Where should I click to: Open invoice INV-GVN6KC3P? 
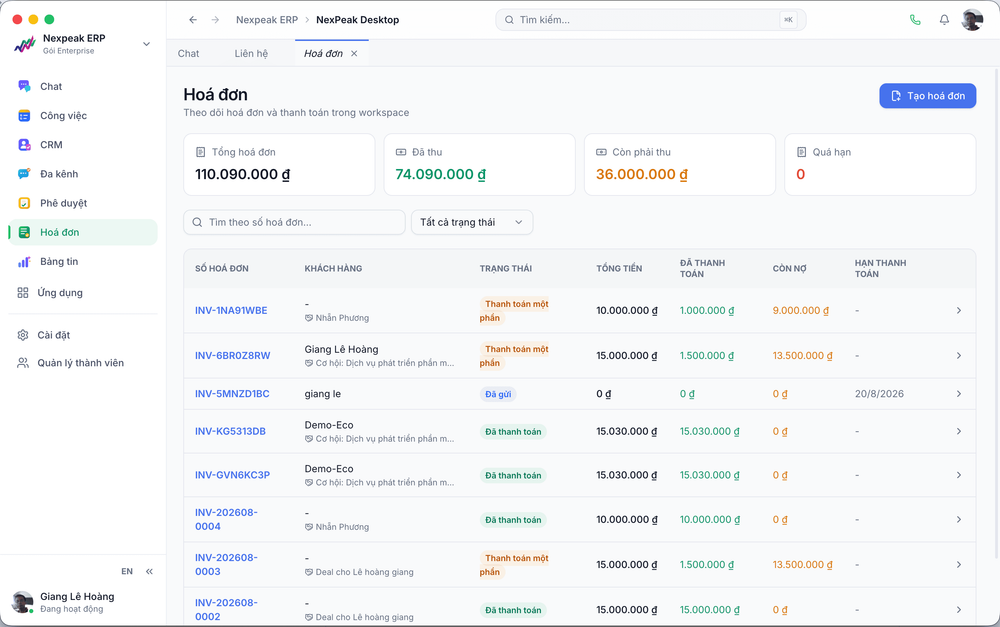pos(232,475)
